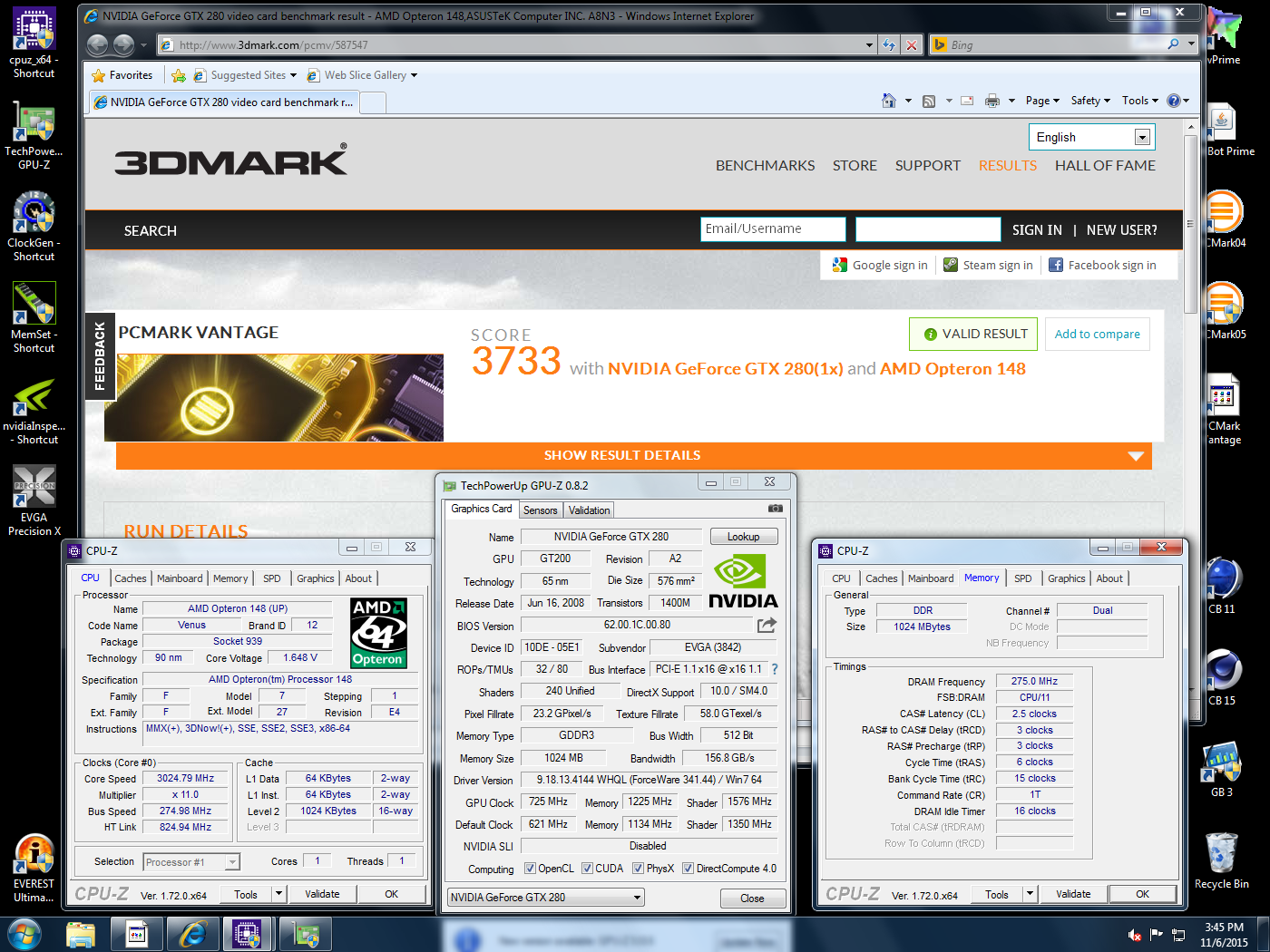Open the IE Page menu dropdown
The height and width of the screenshot is (952, 1270).
(x=1042, y=101)
